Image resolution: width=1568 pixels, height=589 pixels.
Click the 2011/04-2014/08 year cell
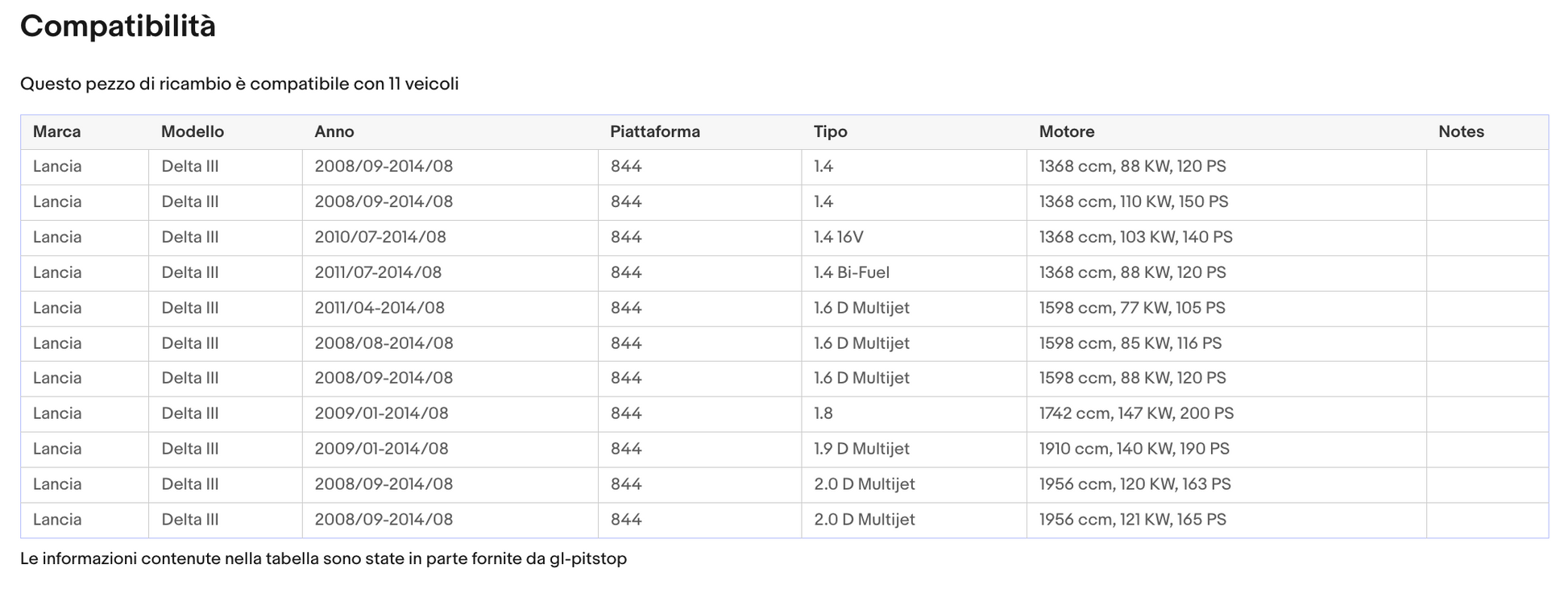(x=379, y=308)
